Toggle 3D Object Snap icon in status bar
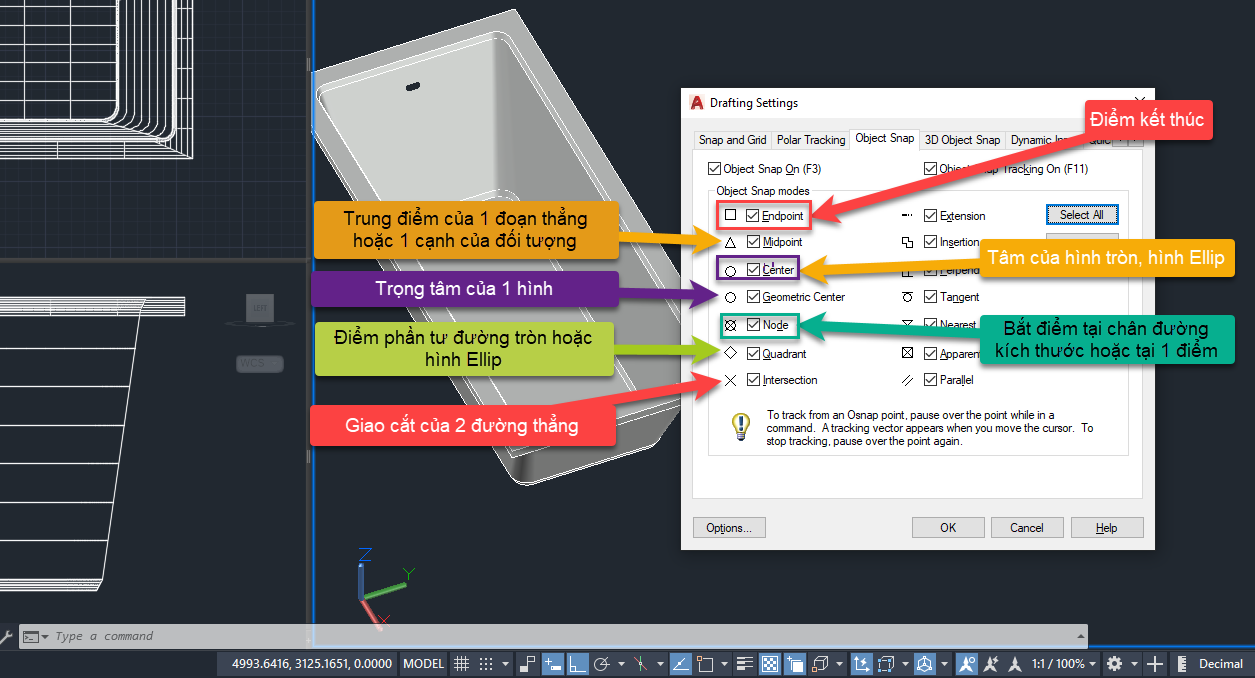The image size is (1255, 678). [820, 663]
